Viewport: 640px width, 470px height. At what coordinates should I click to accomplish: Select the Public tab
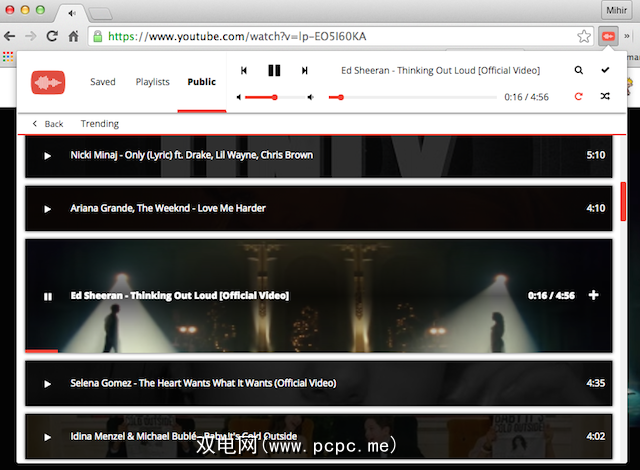pos(202,82)
